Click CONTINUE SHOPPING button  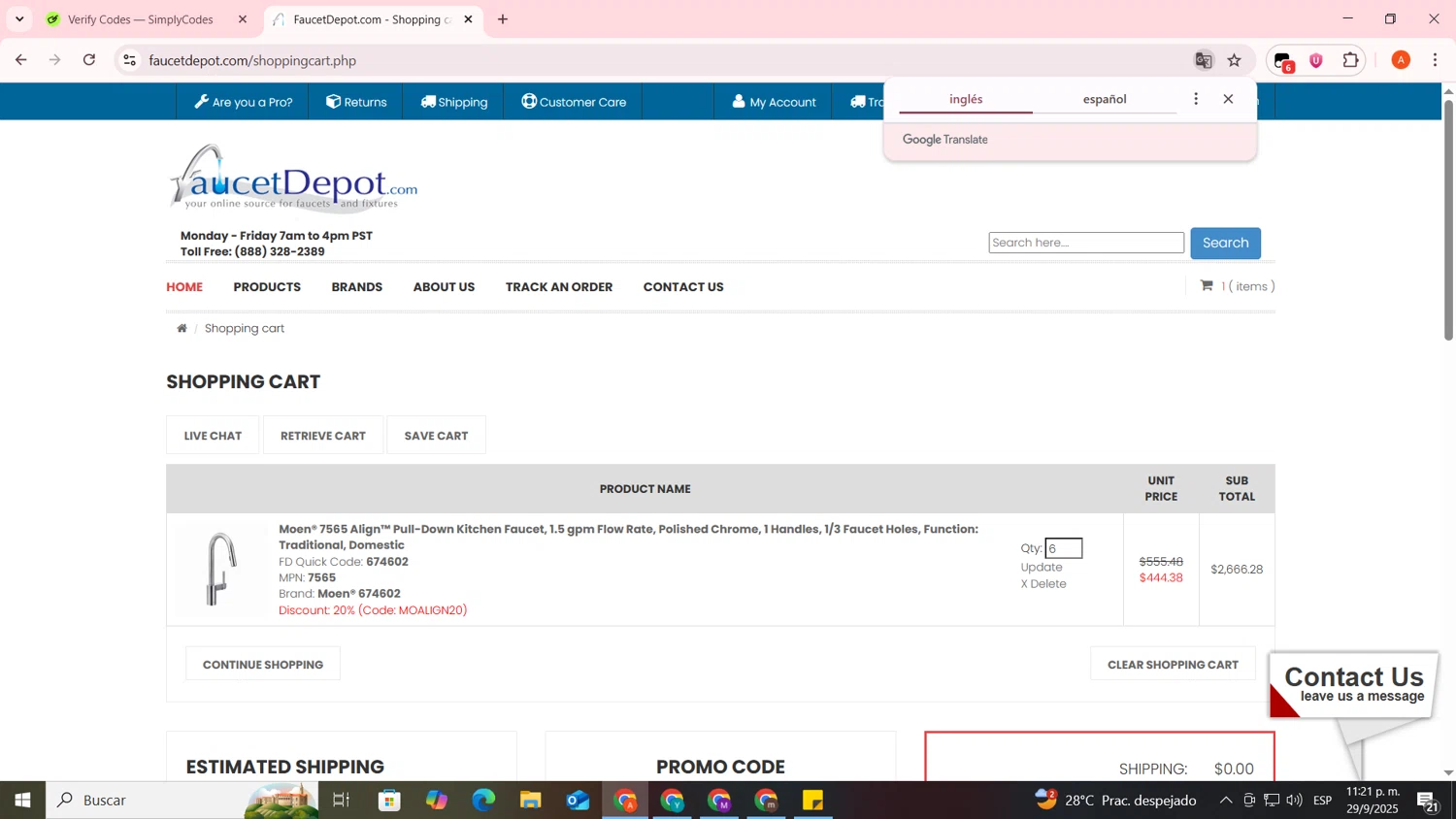(263, 665)
